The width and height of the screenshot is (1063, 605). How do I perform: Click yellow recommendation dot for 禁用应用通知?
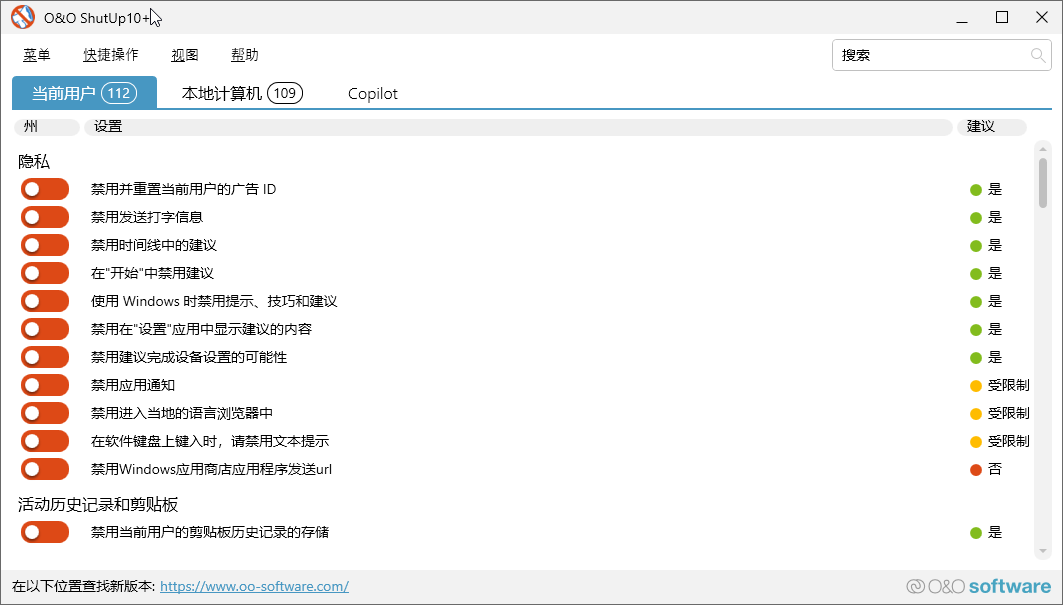(x=975, y=385)
